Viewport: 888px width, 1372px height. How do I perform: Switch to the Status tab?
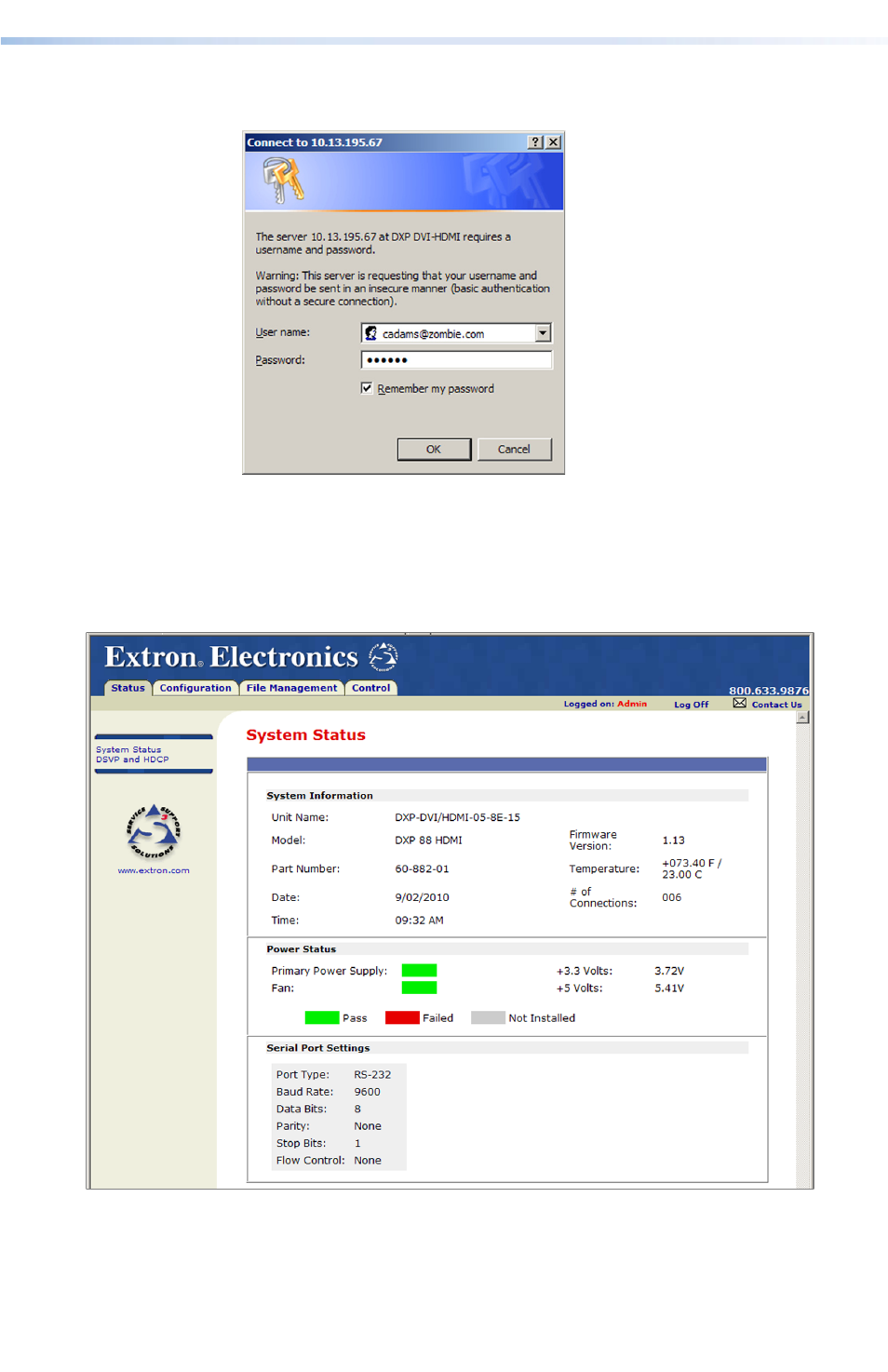[128, 688]
